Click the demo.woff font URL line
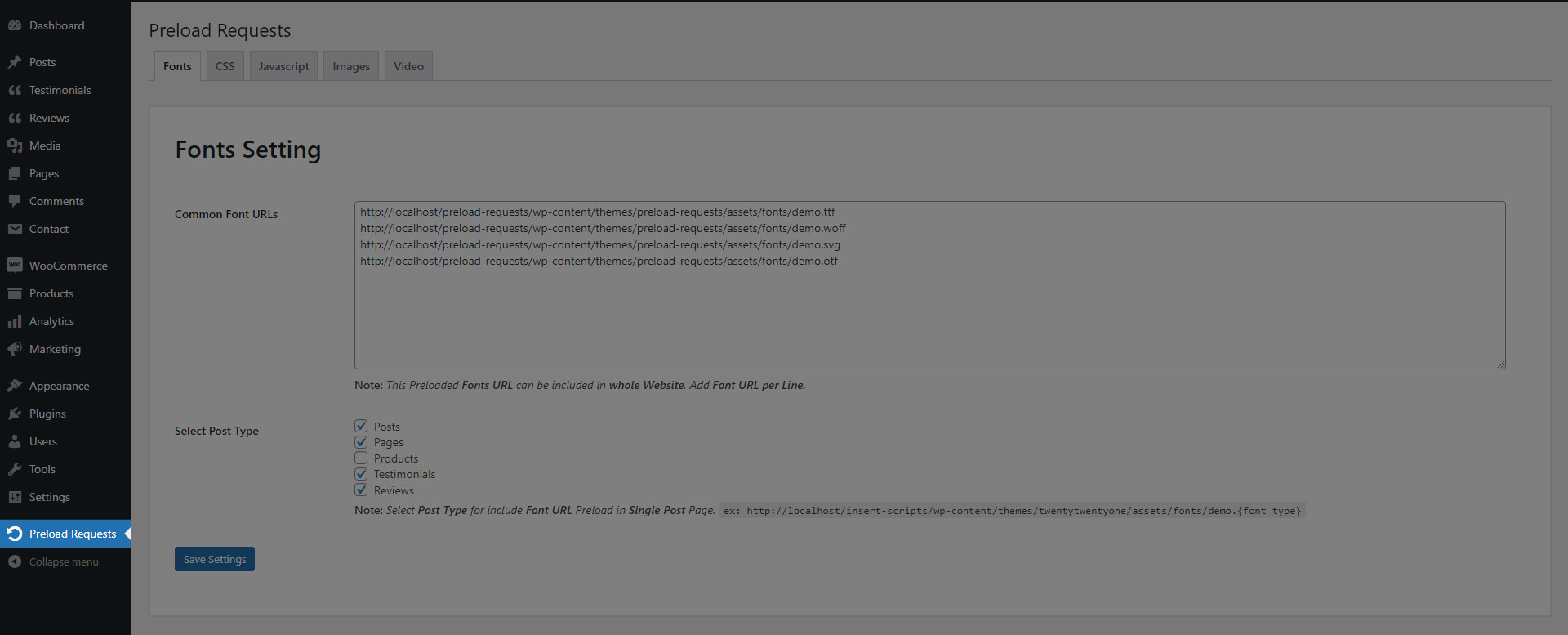Screen dimensions: 1568x635 (603, 228)
